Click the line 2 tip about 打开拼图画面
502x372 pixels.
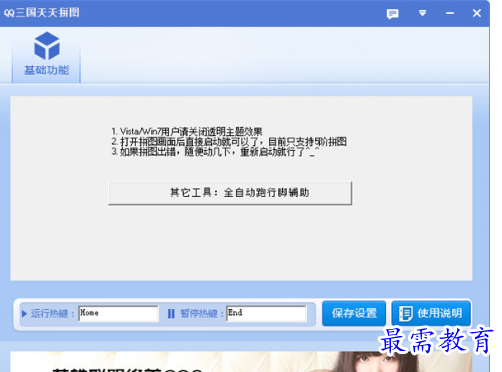pyautogui.click(x=229, y=142)
